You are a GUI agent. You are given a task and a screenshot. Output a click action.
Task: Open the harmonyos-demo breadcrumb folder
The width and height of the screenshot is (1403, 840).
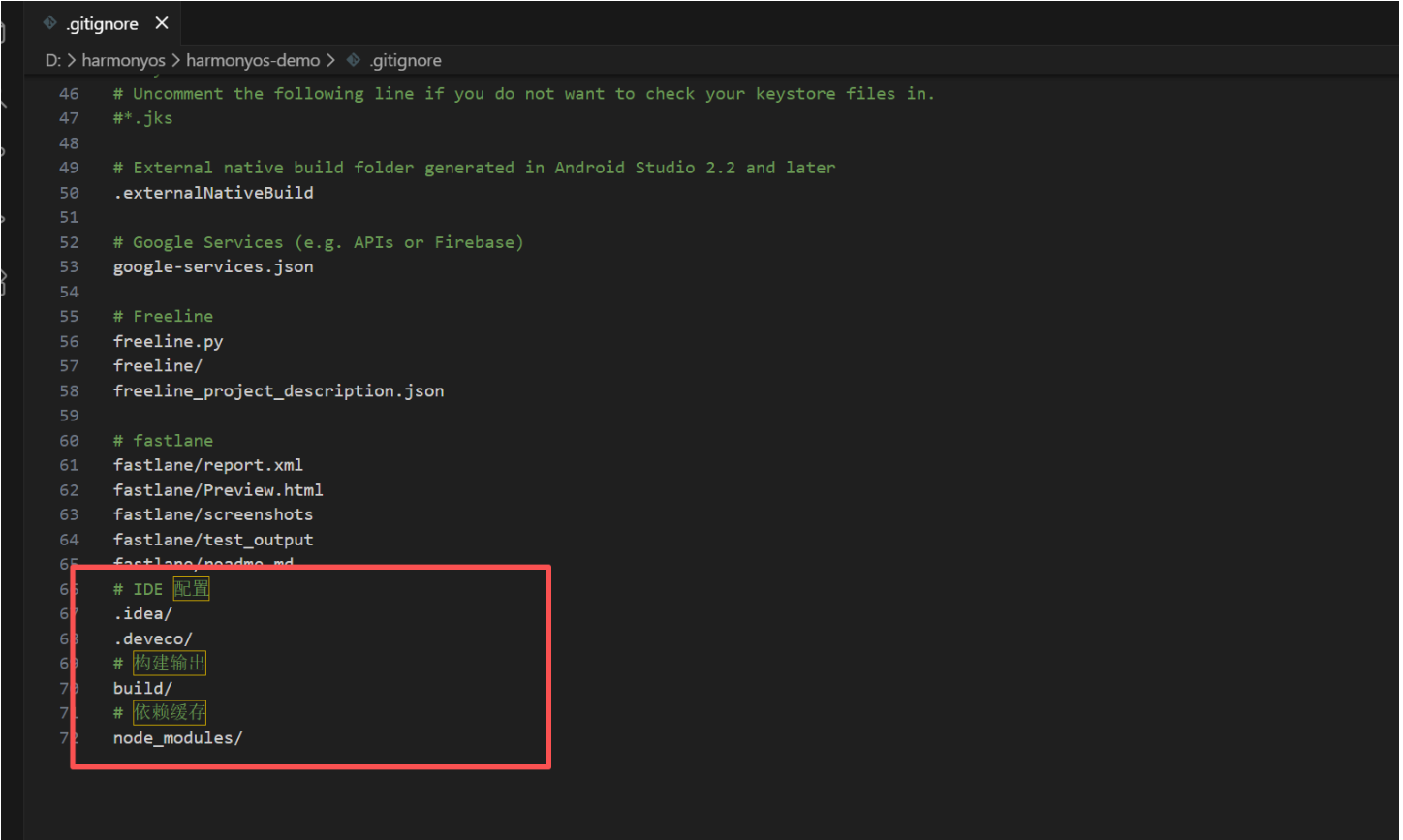253,60
